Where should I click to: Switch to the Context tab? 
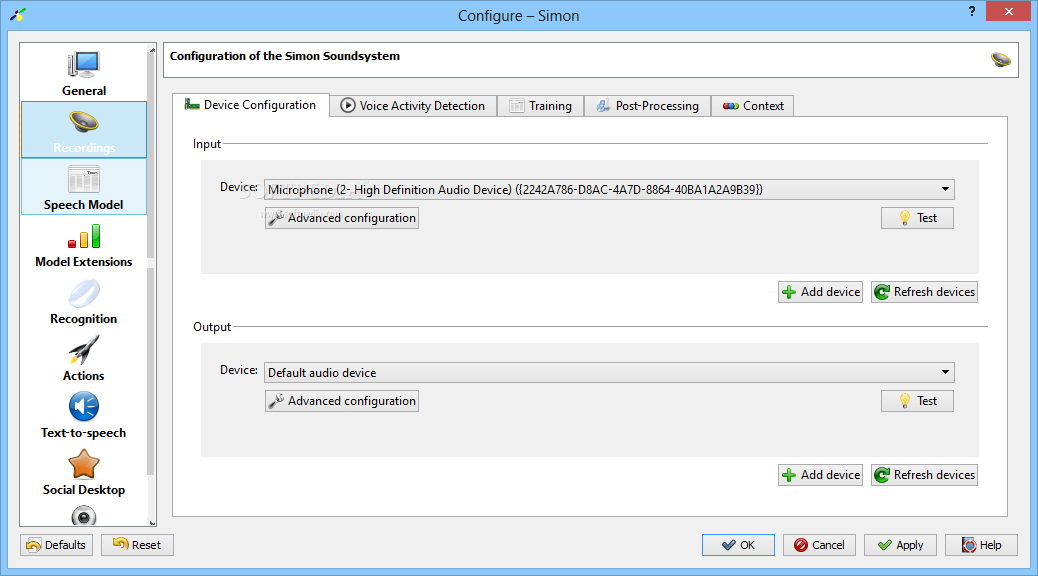coord(753,106)
